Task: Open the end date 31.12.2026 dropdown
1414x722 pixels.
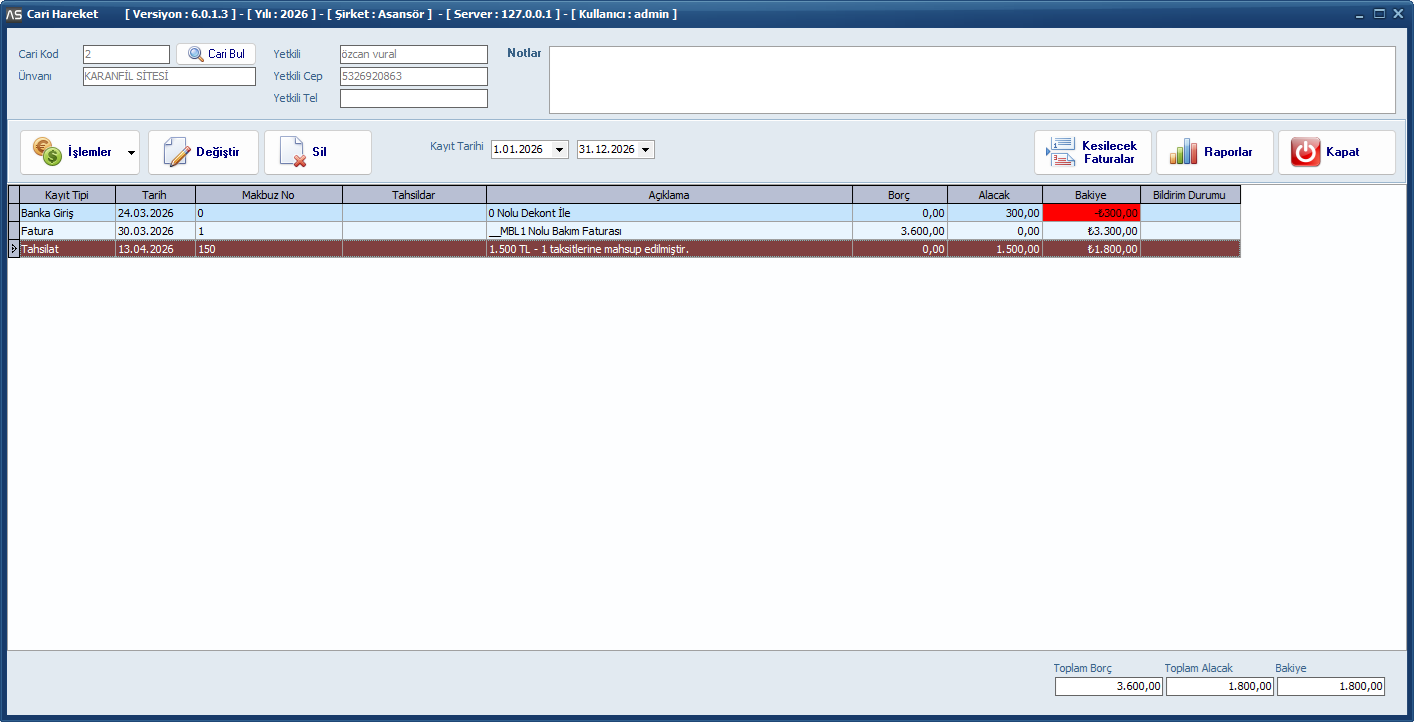Action: pyautogui.click(x=646, y=150)
